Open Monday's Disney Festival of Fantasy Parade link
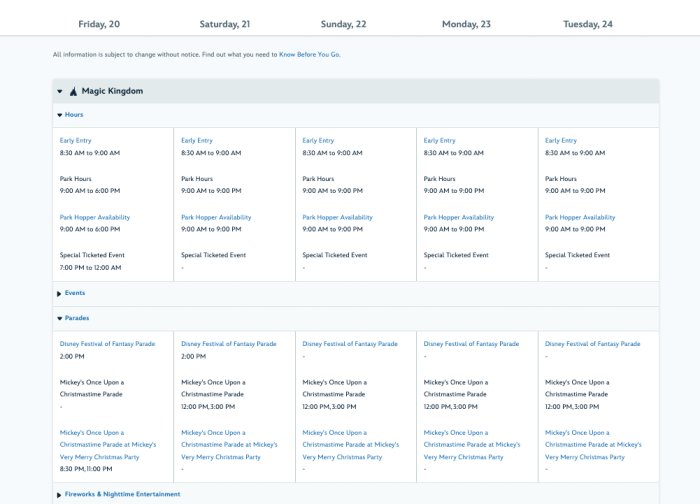Viewport: 700px width, 504px height. coord(471,343)
